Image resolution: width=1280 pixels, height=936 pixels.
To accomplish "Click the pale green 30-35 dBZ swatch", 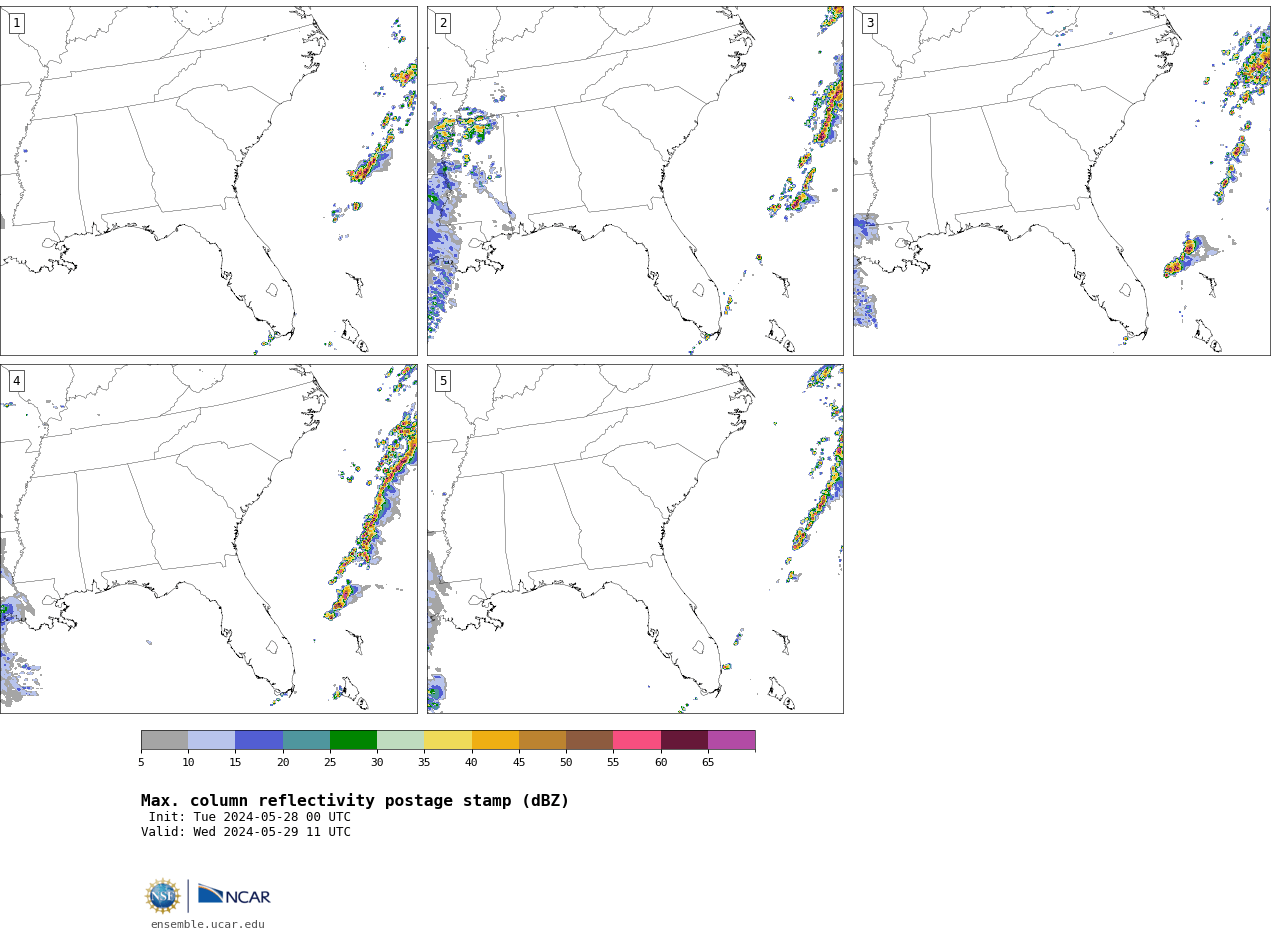I will coord(400,740).
